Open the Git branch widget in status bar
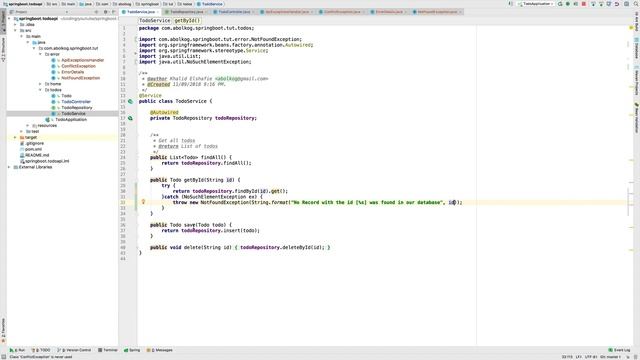Viewport: 640px width, 360px height. pos(611,357)
